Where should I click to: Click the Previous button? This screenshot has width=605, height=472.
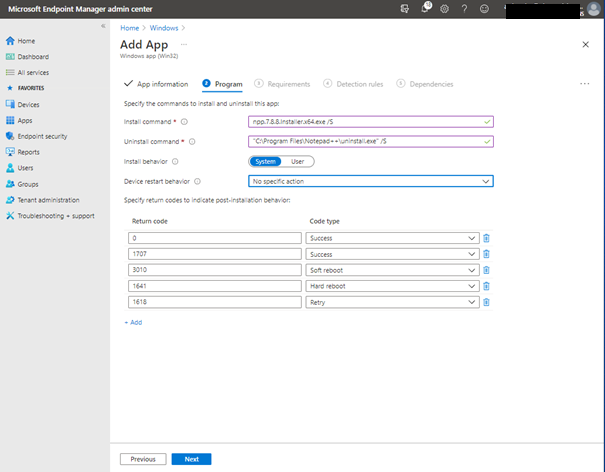point(143,459)
